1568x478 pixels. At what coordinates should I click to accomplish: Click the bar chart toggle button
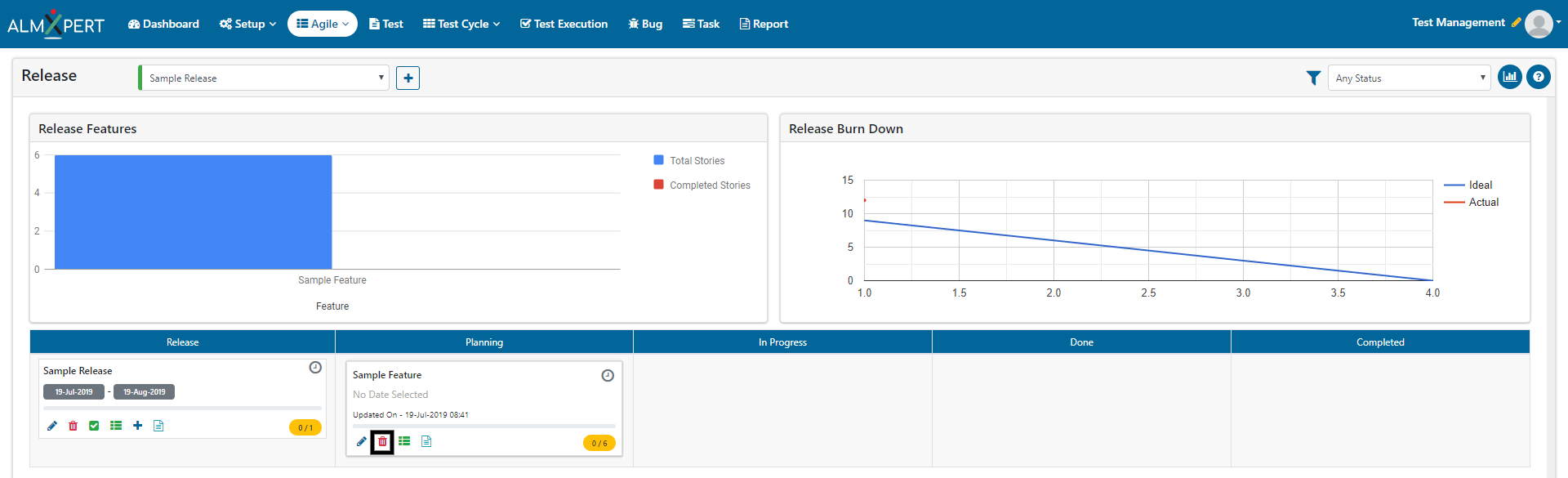(x=1510, y=78)
